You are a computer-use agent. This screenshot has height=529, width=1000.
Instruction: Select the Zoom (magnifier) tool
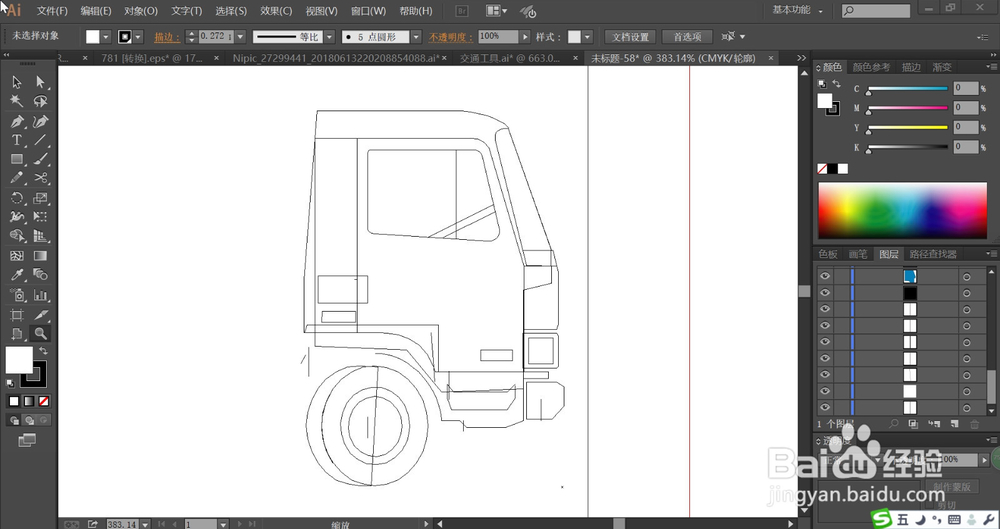(x=40, y=334)
